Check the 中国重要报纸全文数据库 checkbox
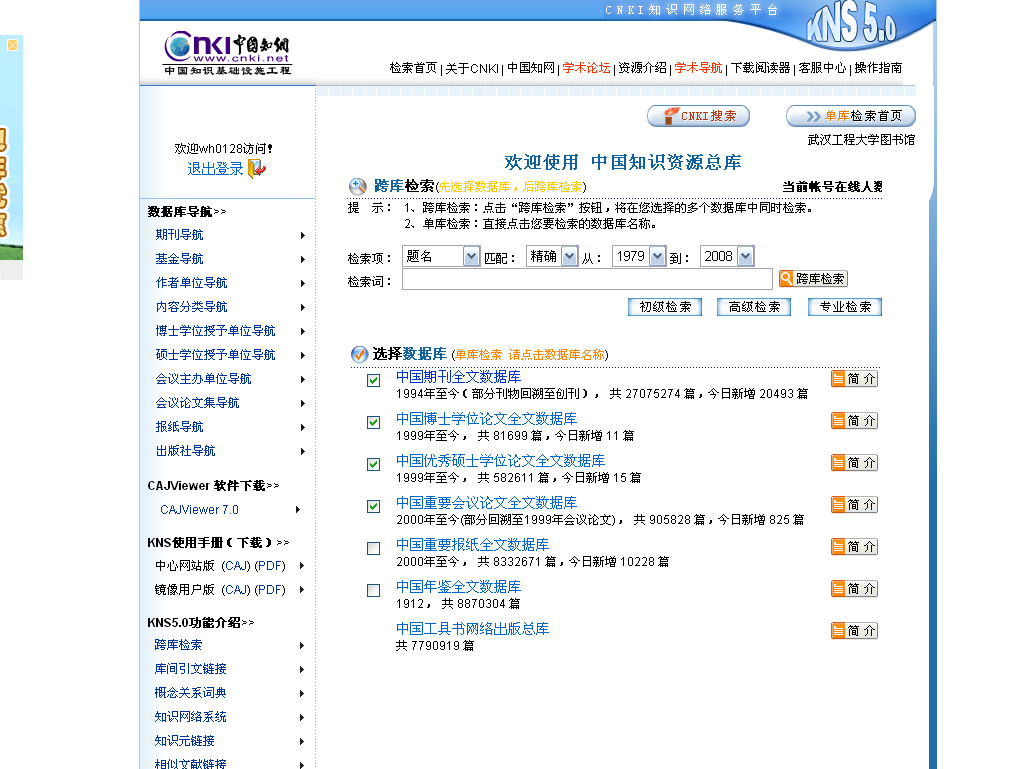This screenshot has width=1020, height=769. click(x=373, y=548)
